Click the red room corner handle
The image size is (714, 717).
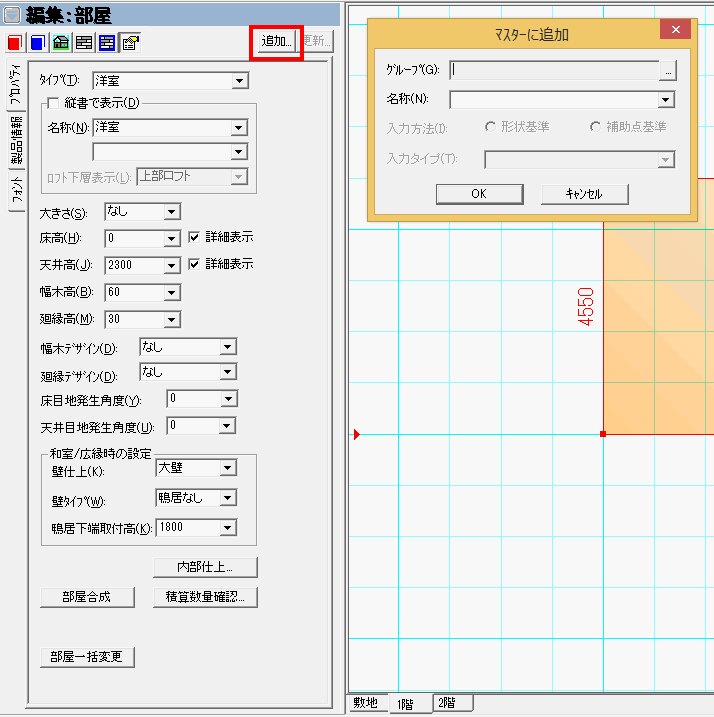click(x=603, y=434)
